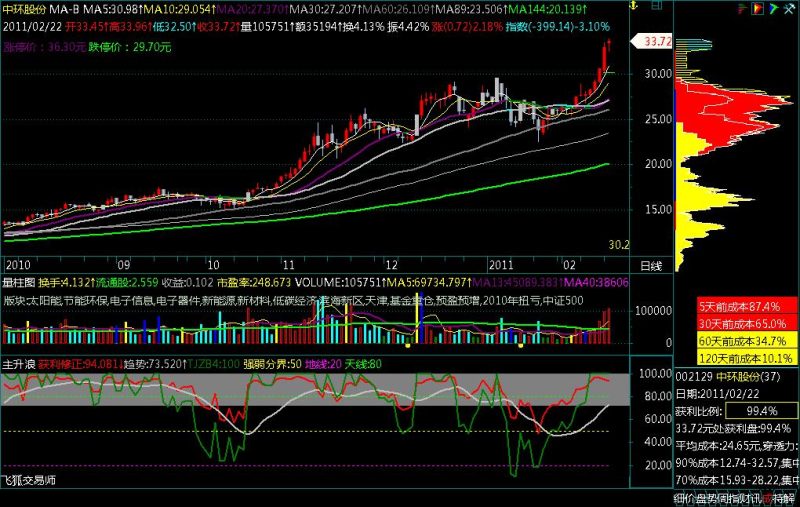
Task: Switch to the 势 tab
Action: pos(712,499)
